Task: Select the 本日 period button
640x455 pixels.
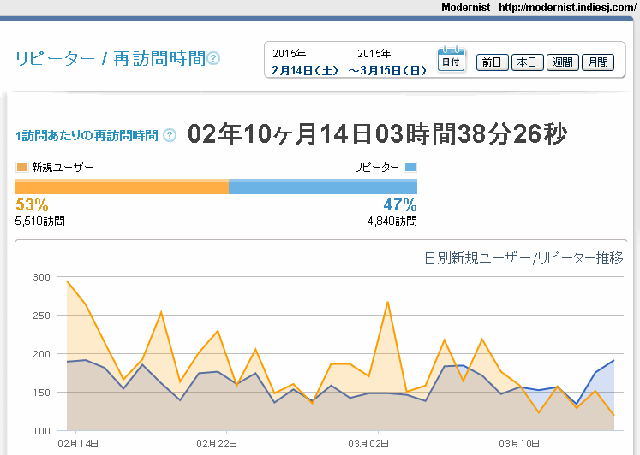Action: click(x=527, y=62)
